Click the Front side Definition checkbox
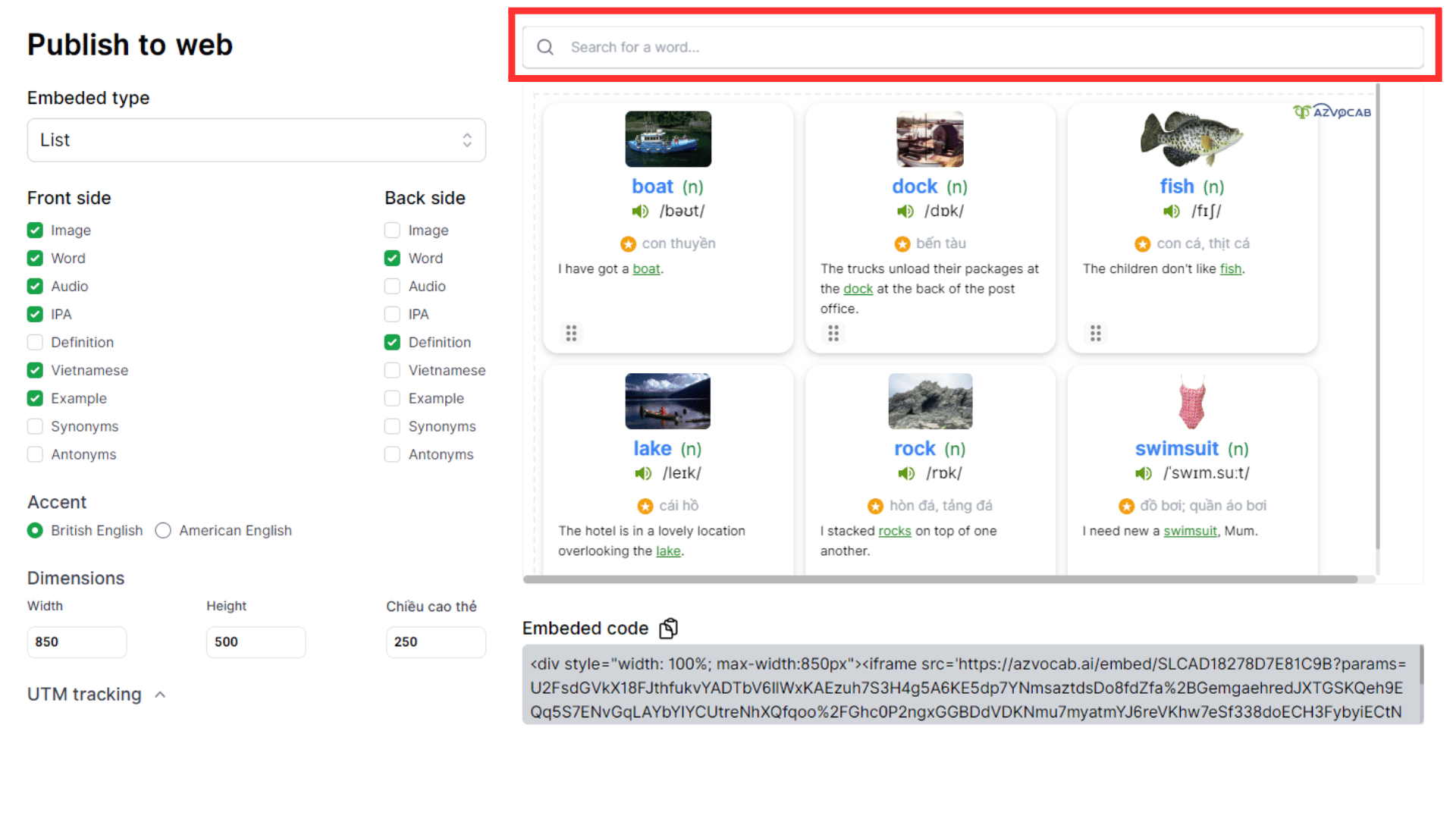This screenshot has width=1456, height=819. (x=35, y=342)
